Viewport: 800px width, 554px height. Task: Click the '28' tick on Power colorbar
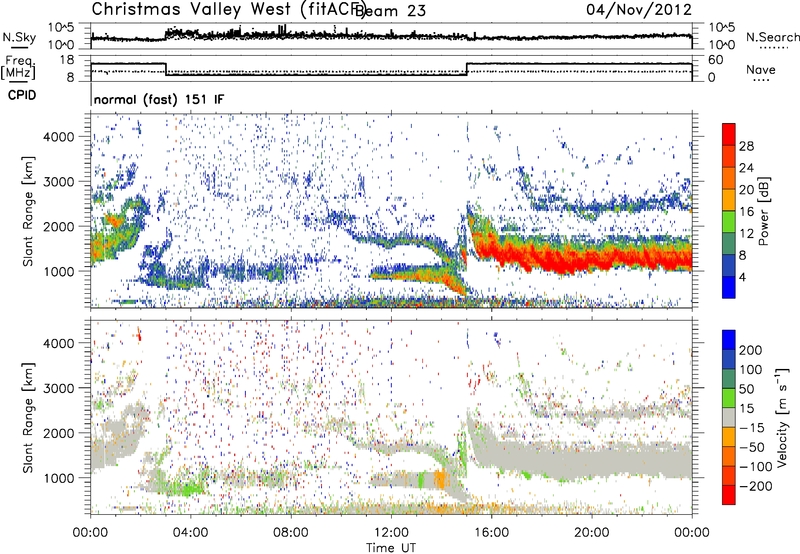click(x=746, y=146)
